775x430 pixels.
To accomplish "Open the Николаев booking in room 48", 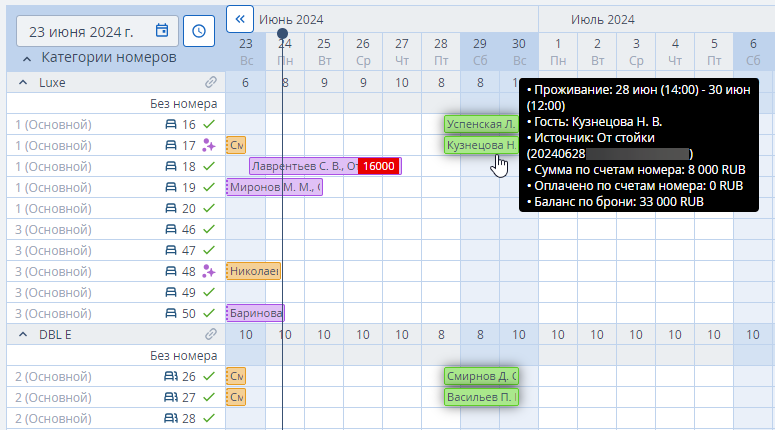I will pyautogui.click(x=254, y=271).
